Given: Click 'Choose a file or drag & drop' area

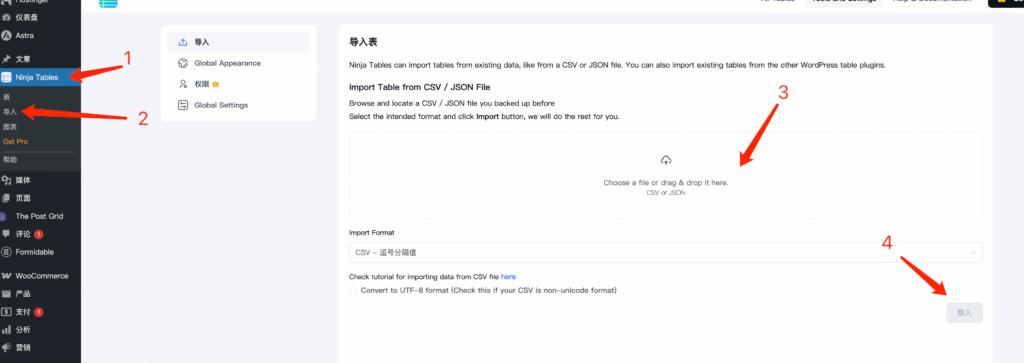Looking at the screenshot, I should [665, 176].
